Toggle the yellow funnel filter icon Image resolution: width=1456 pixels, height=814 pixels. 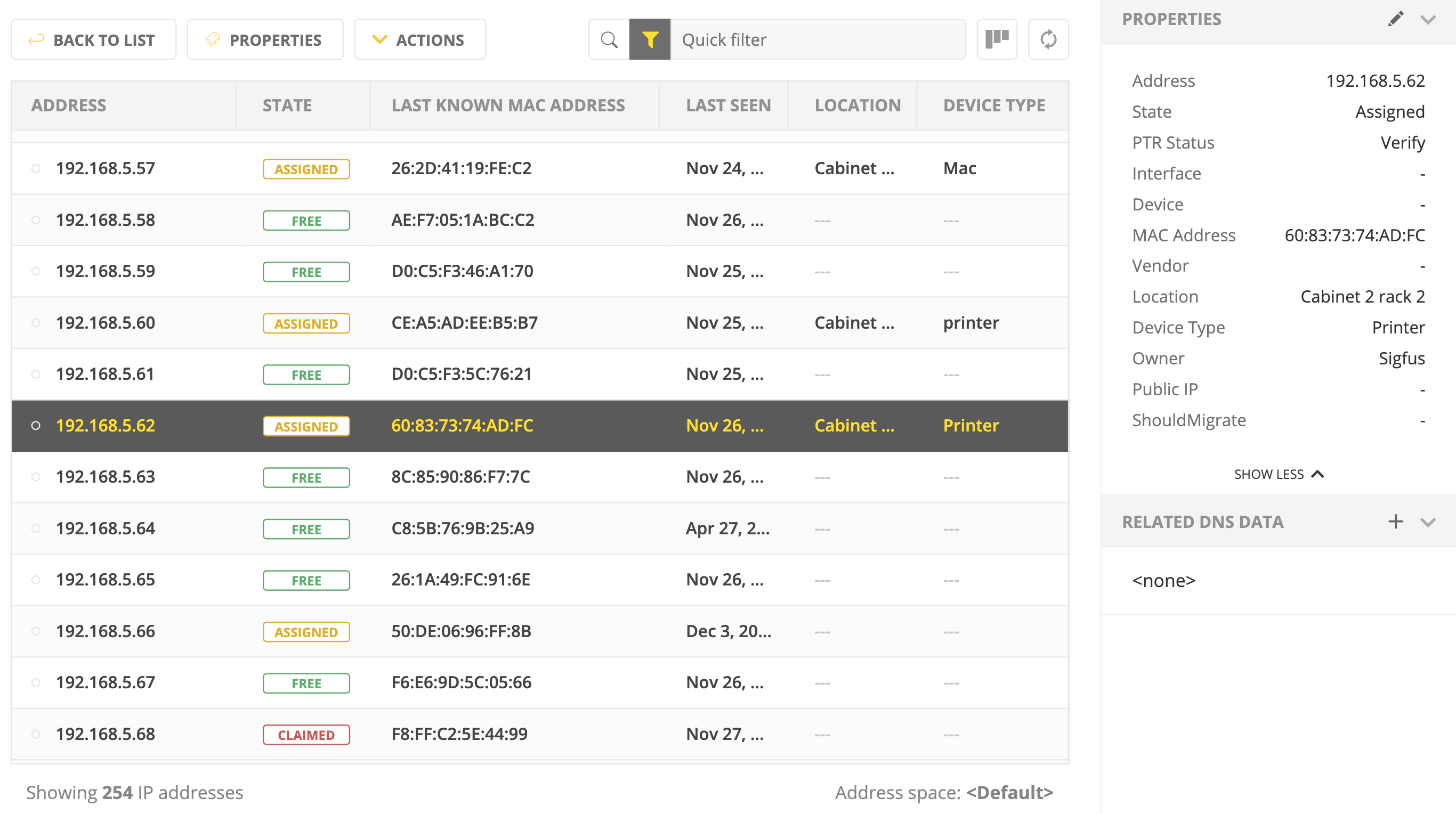click(650, 39)
